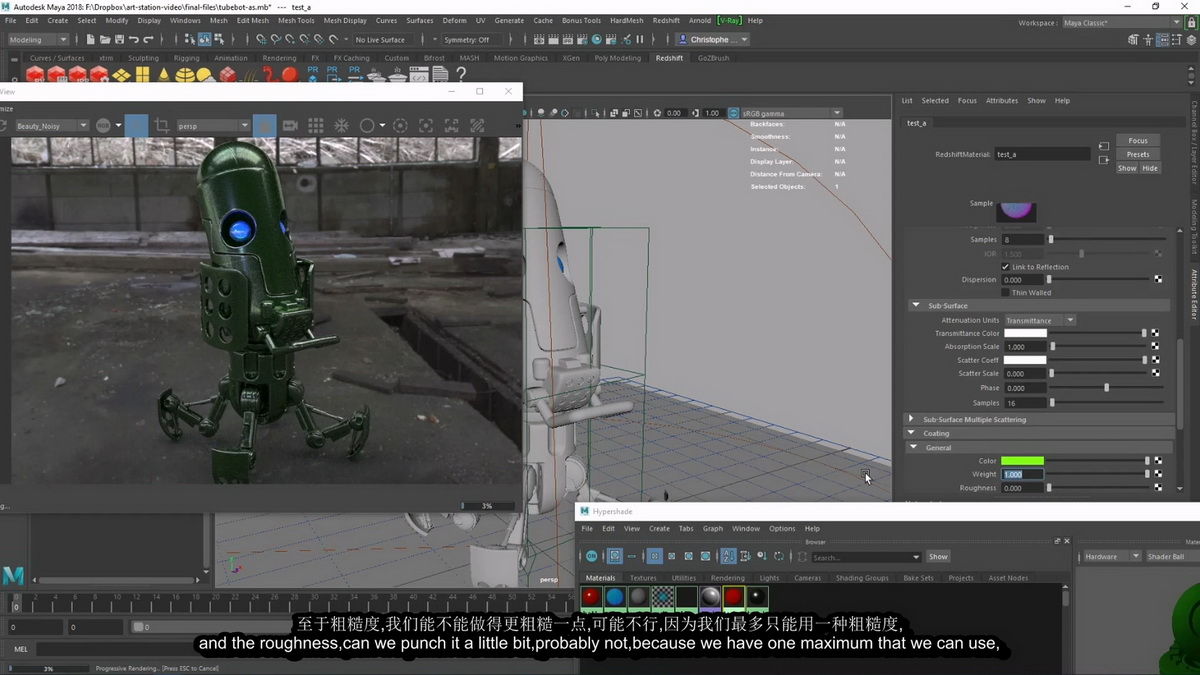Click the Redo arrow icon

[x=148, y=40]
